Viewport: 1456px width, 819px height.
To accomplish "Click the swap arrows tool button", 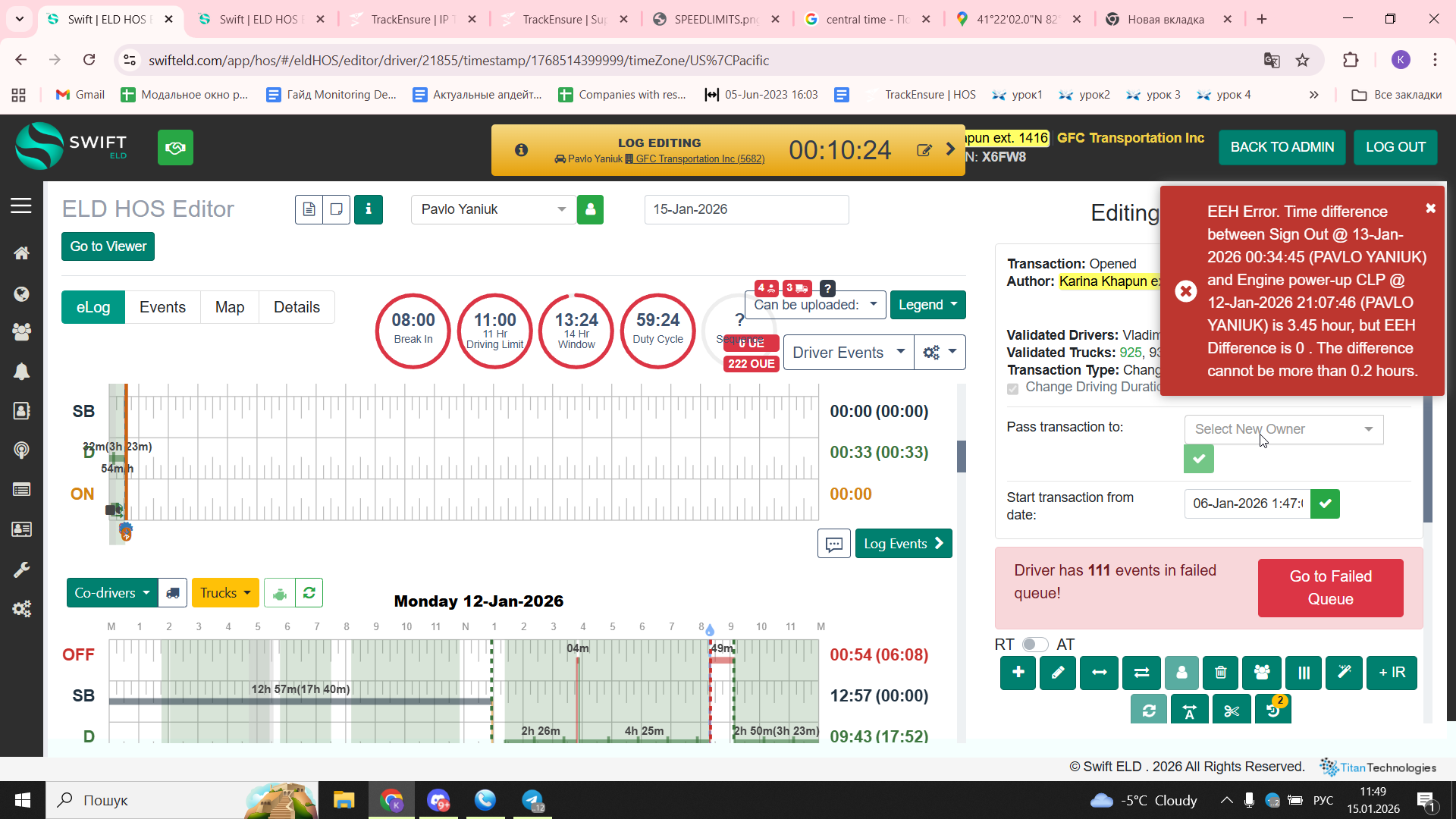I will [x=1141, y=673].
